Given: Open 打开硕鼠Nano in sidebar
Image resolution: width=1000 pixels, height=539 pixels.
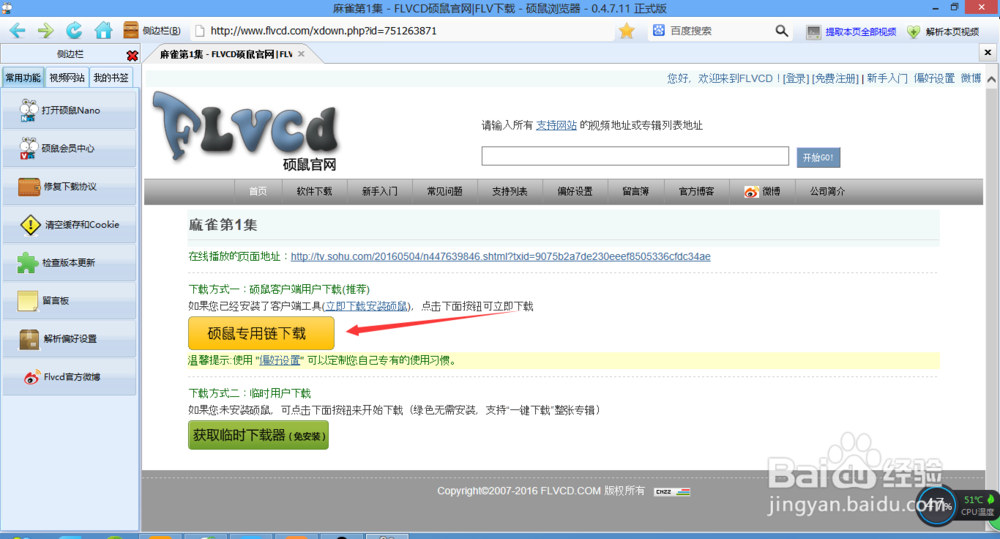Looking at the screenshot, I should click(x=70, y=110).
